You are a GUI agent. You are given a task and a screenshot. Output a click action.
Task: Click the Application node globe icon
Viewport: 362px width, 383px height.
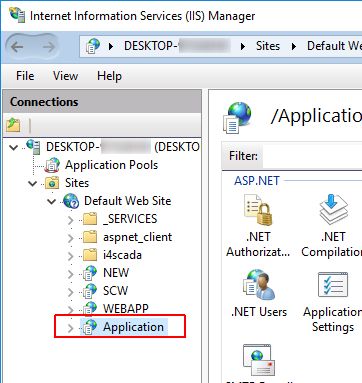click(x=90, y=327)
